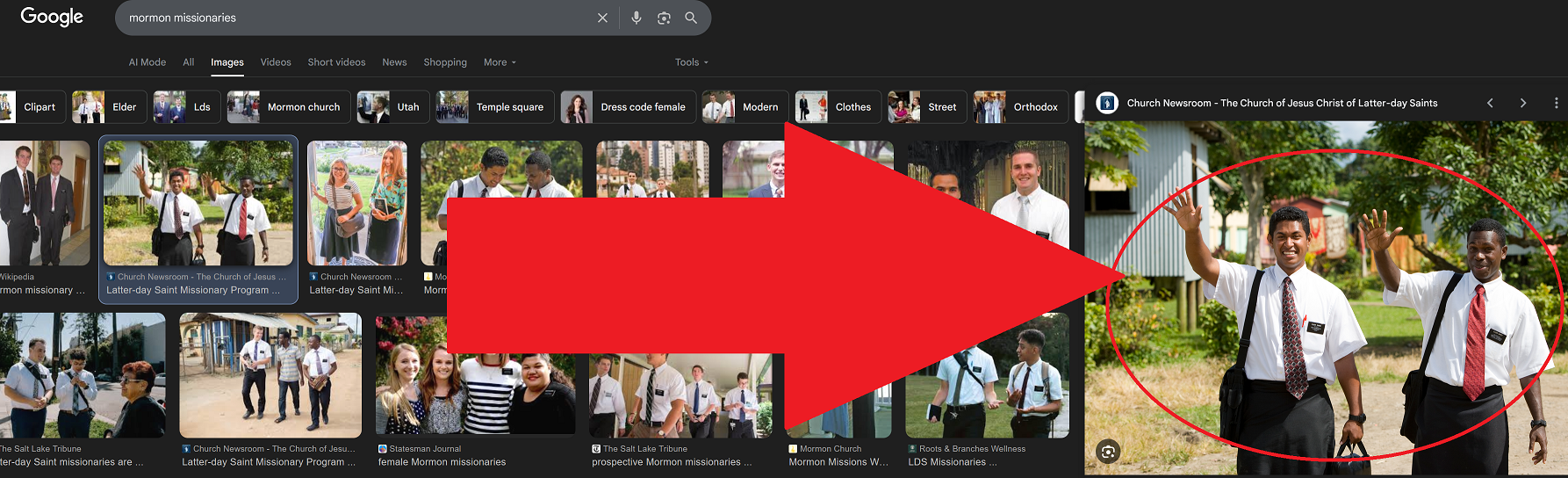Open the large preview image of waving missionaries
This screenshot has width=1568, height=478.
pyautogui.click(x=1326, y=299)
